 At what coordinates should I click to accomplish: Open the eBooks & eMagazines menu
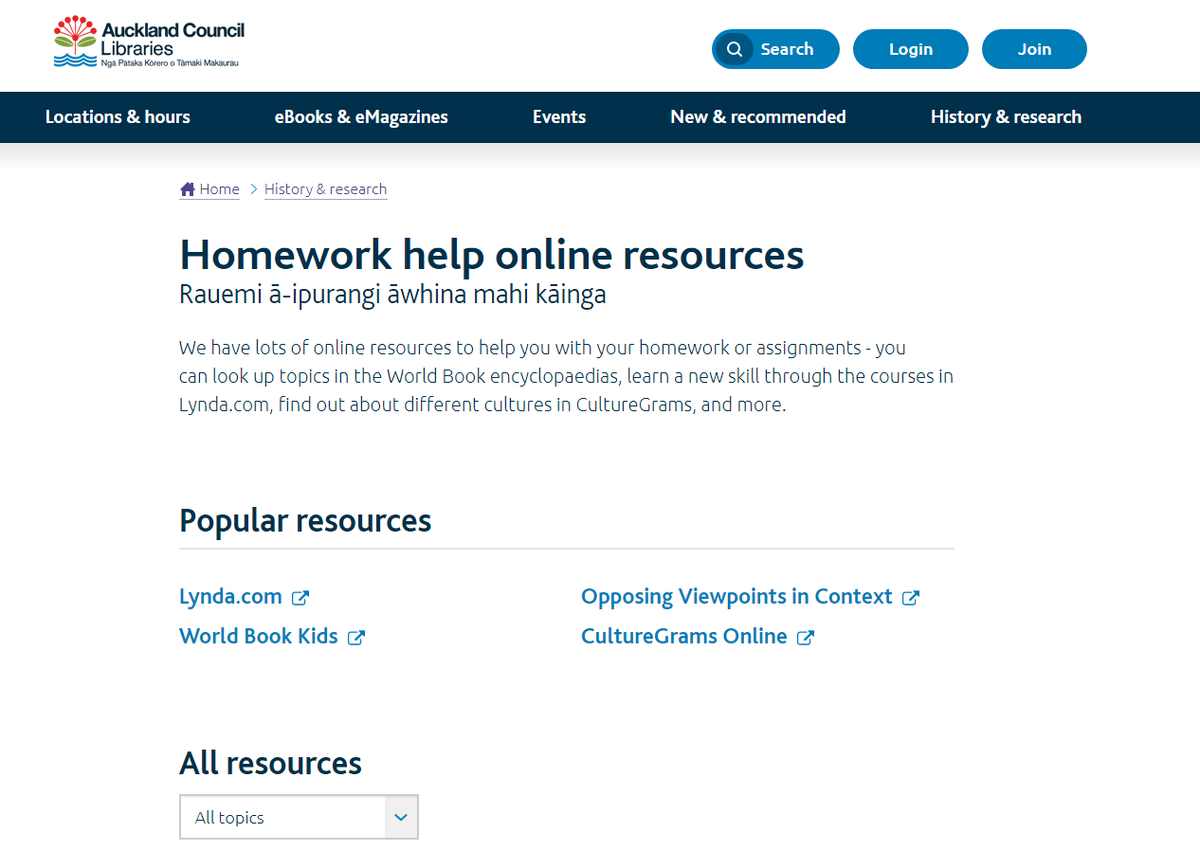[361, 117]
